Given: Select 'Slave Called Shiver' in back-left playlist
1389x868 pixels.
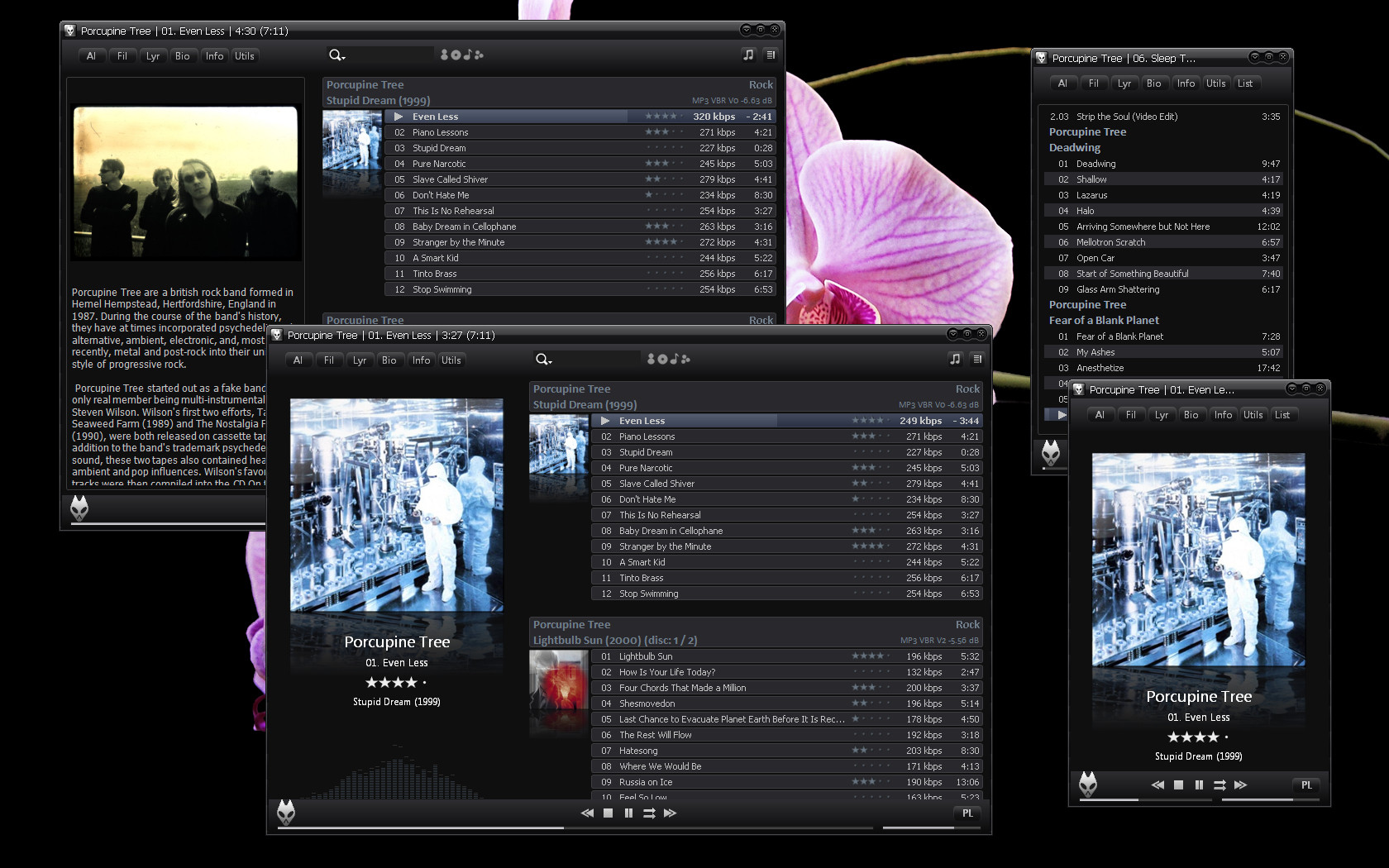Looking at the screenshot, I should pos(580,179).
